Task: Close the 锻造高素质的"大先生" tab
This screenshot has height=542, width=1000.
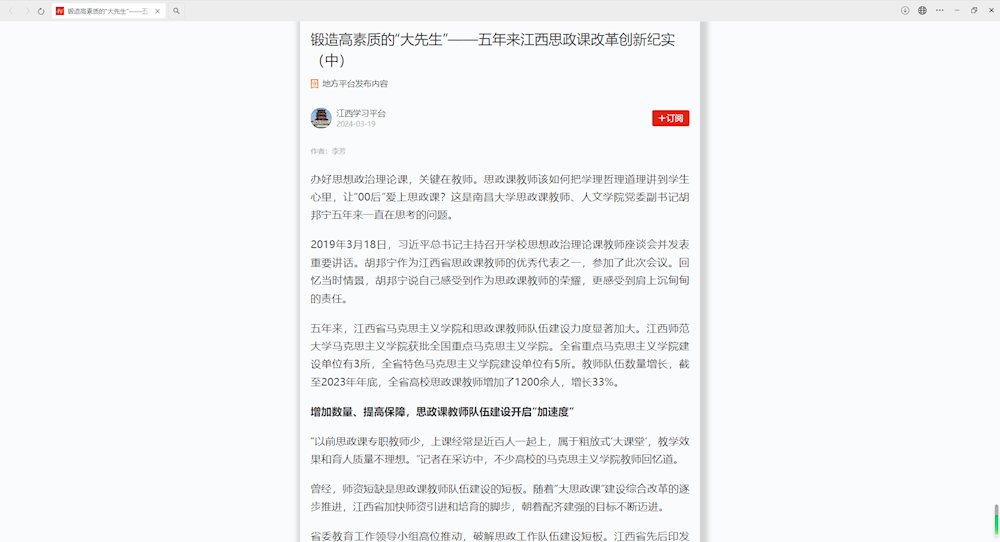Action: [158, 11]
